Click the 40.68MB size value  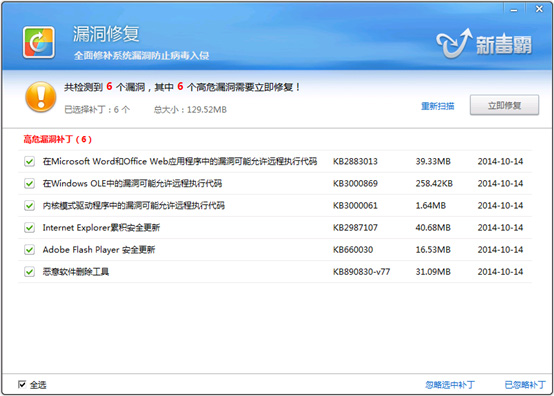tap(433, 228)
